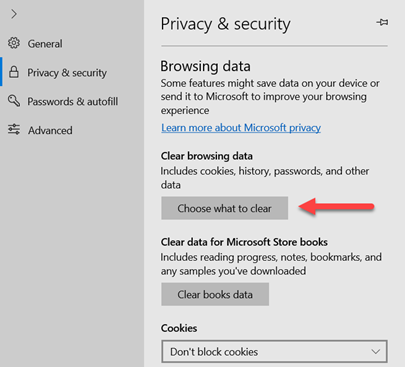Go to Passwords & autofill section
Image resolution: width=405 pixels, height=367 pixels.
(73, 101)
